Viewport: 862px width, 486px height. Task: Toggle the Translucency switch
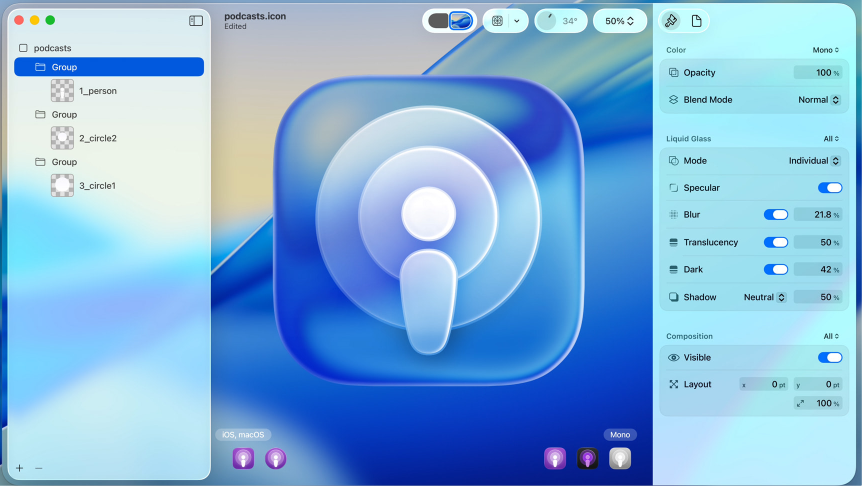click(776, 242)
